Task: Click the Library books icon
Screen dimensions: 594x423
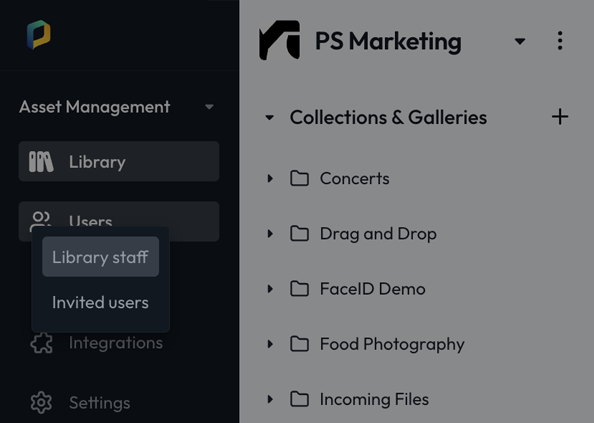Action: pyautogui.click(x=41, y=162)
